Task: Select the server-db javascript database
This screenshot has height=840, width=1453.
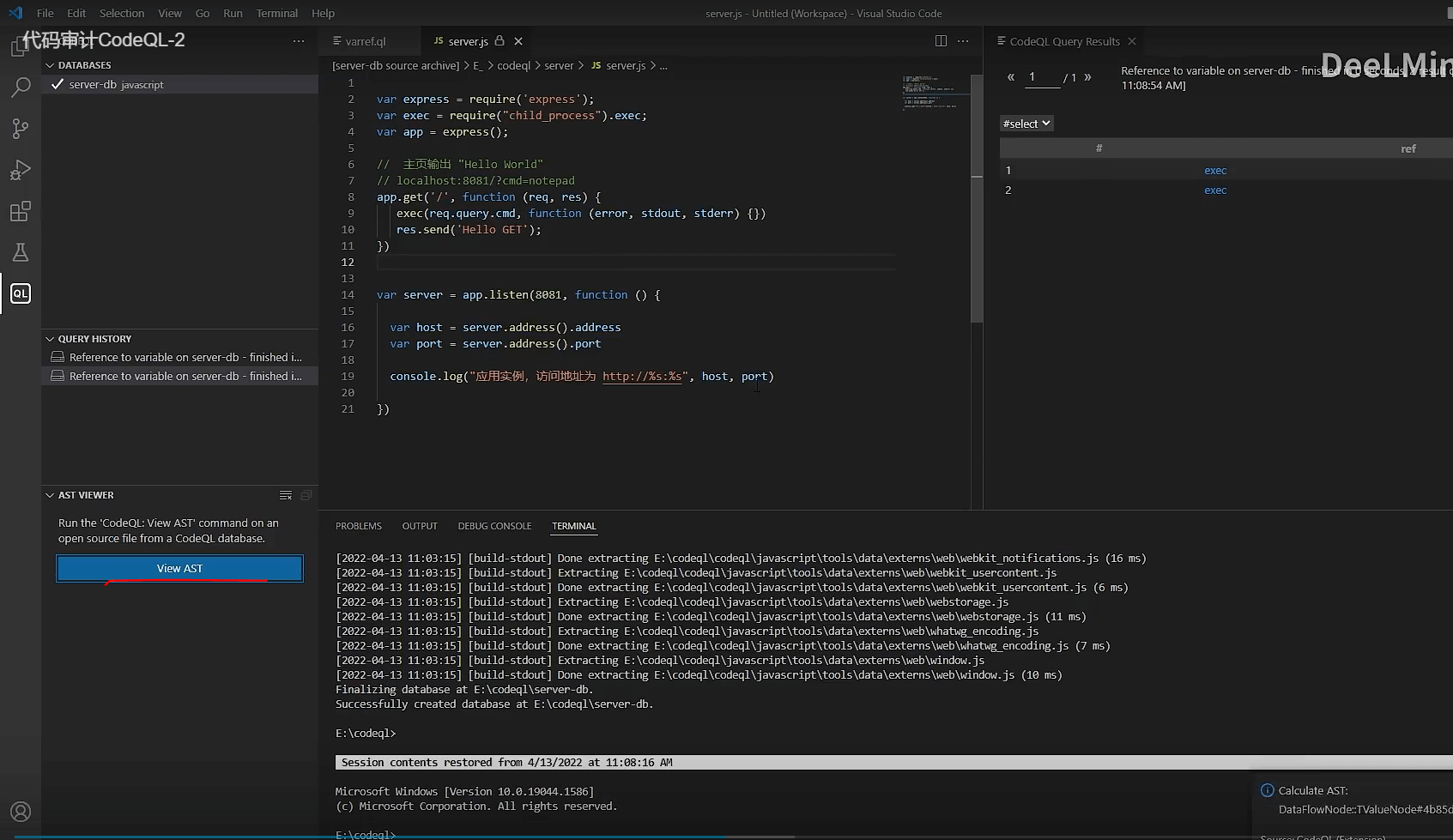Action: (116, 85)
